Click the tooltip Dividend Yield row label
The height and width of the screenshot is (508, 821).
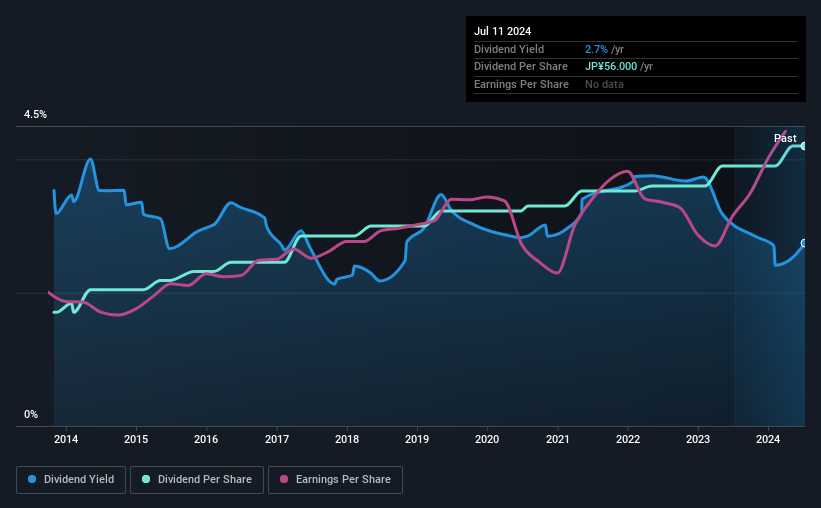pos(509,49)
